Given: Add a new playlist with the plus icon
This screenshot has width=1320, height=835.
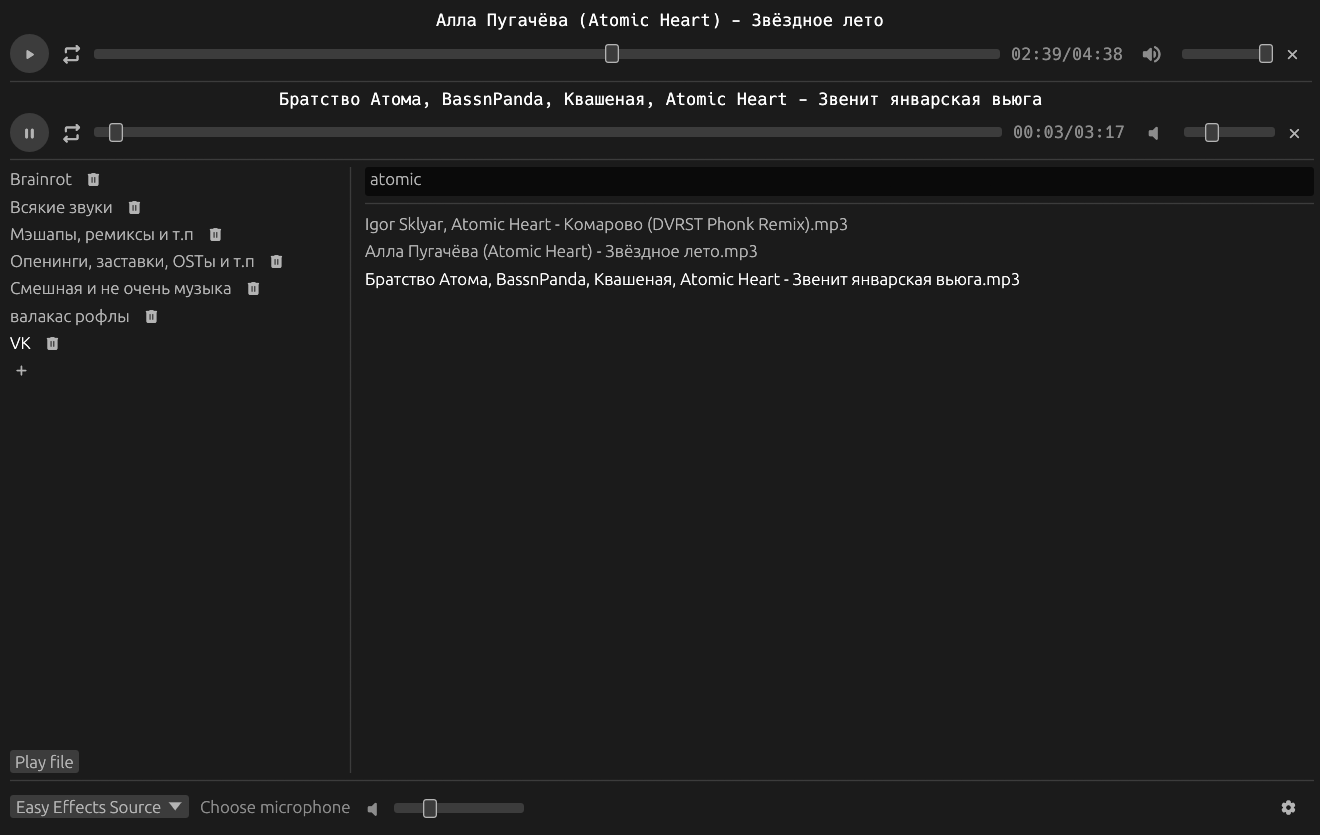Looking at the screenshot, I should coord(21,370).
